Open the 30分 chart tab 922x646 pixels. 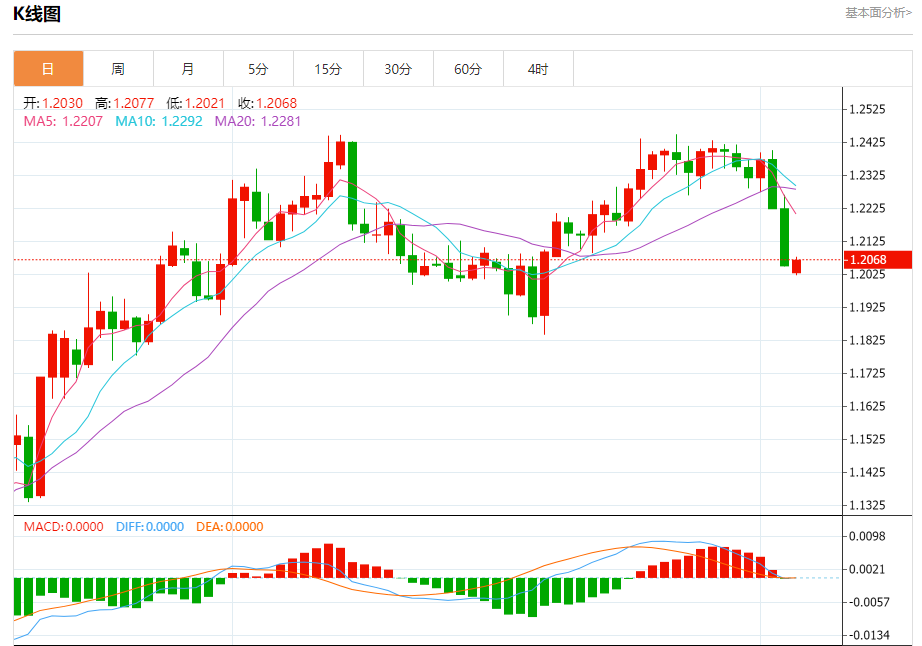[398, 69]
